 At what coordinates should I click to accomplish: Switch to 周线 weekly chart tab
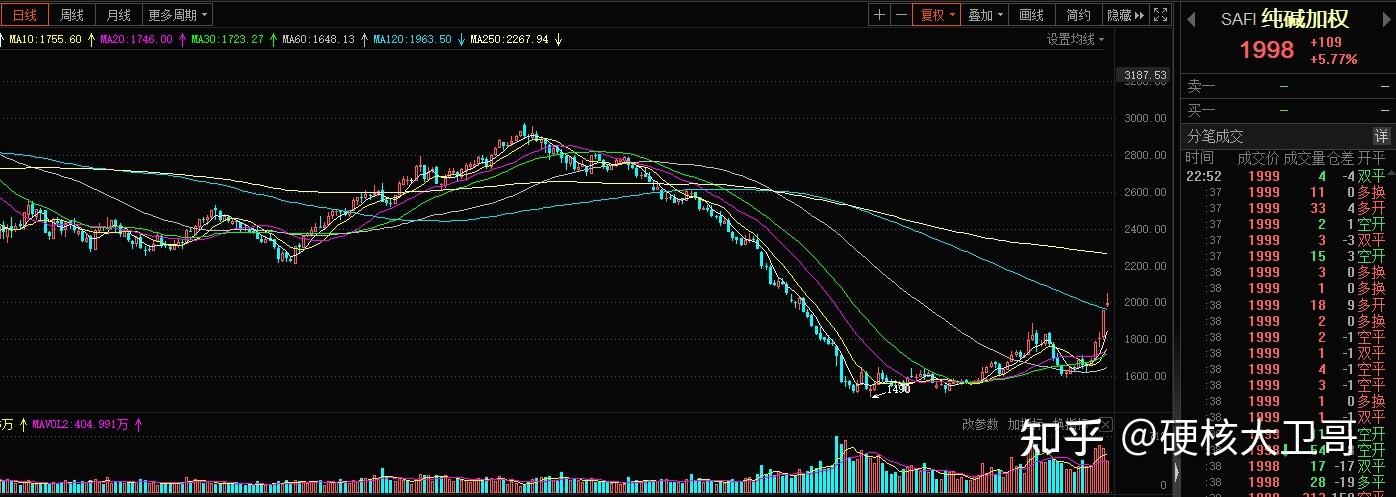pos(71,15)
